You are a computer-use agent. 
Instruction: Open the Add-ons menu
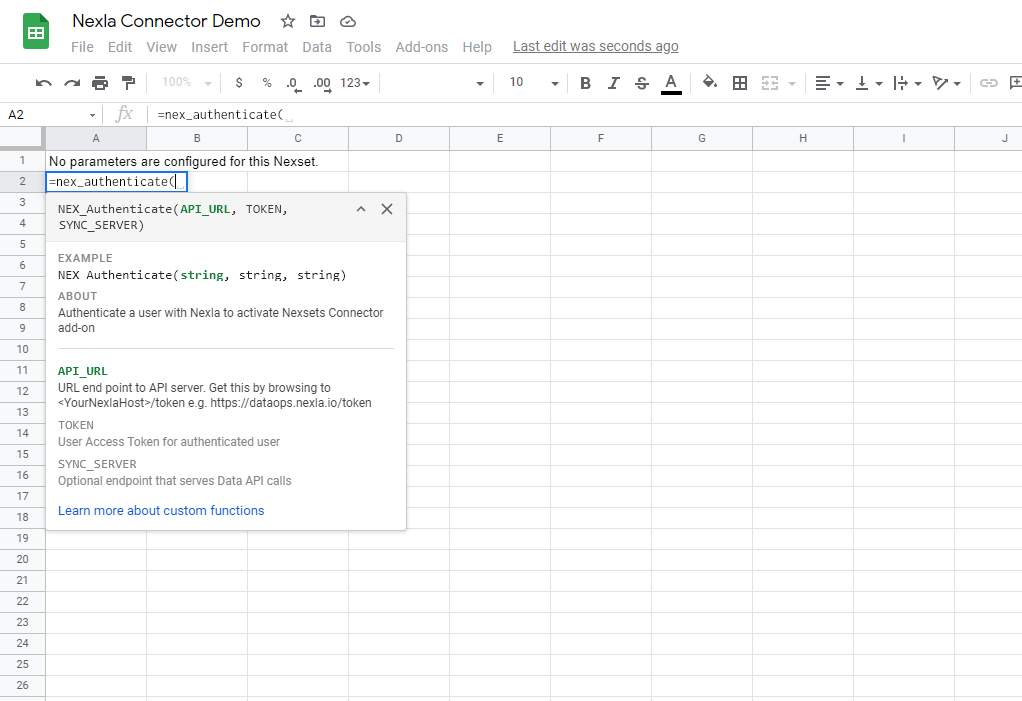click(x=422, y=47)
